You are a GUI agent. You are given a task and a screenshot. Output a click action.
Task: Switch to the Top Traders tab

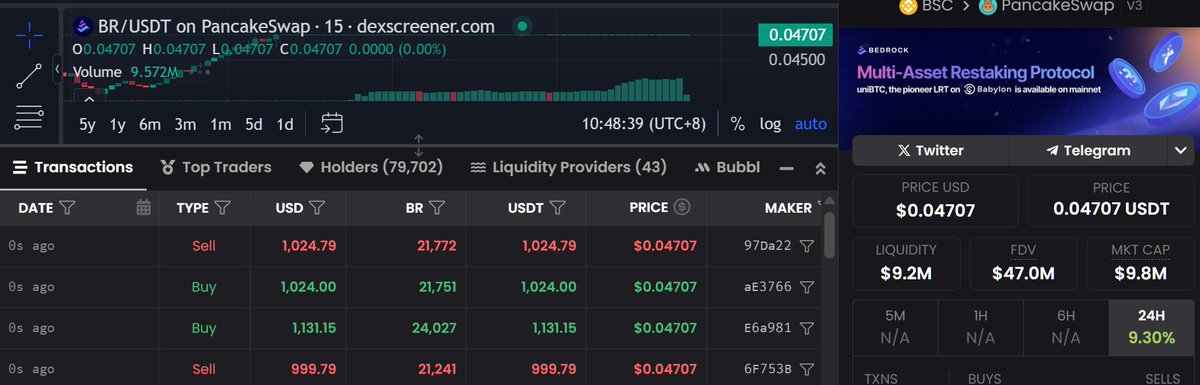point(216,167)
